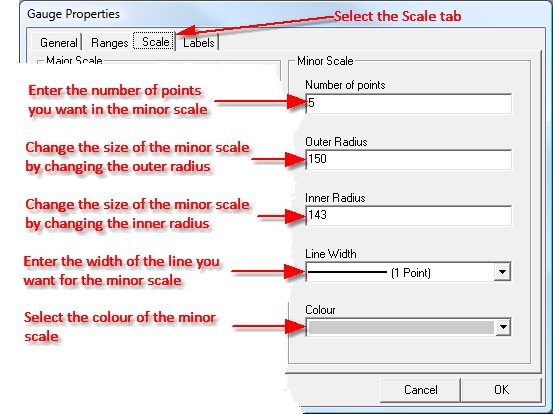Focus the Outer Radius input box

408,159
